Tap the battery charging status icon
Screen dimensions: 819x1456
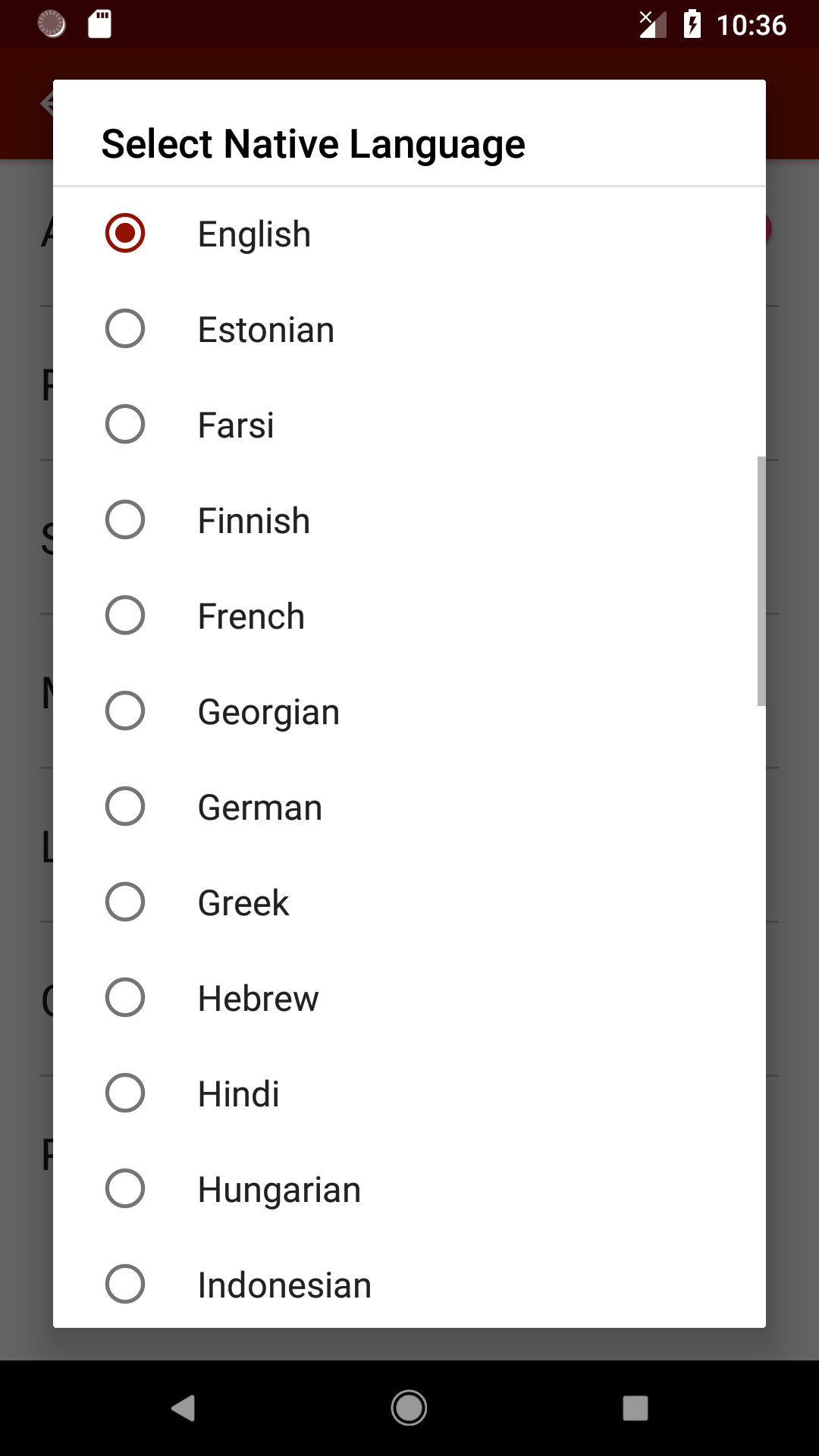click(692, 24)
